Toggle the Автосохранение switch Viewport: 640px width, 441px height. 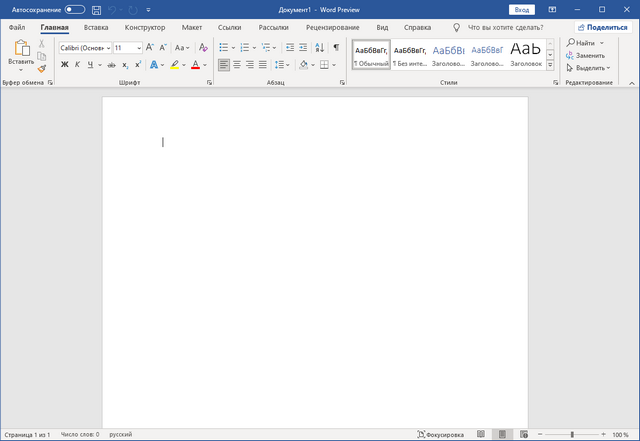click(x=75, y=9)
